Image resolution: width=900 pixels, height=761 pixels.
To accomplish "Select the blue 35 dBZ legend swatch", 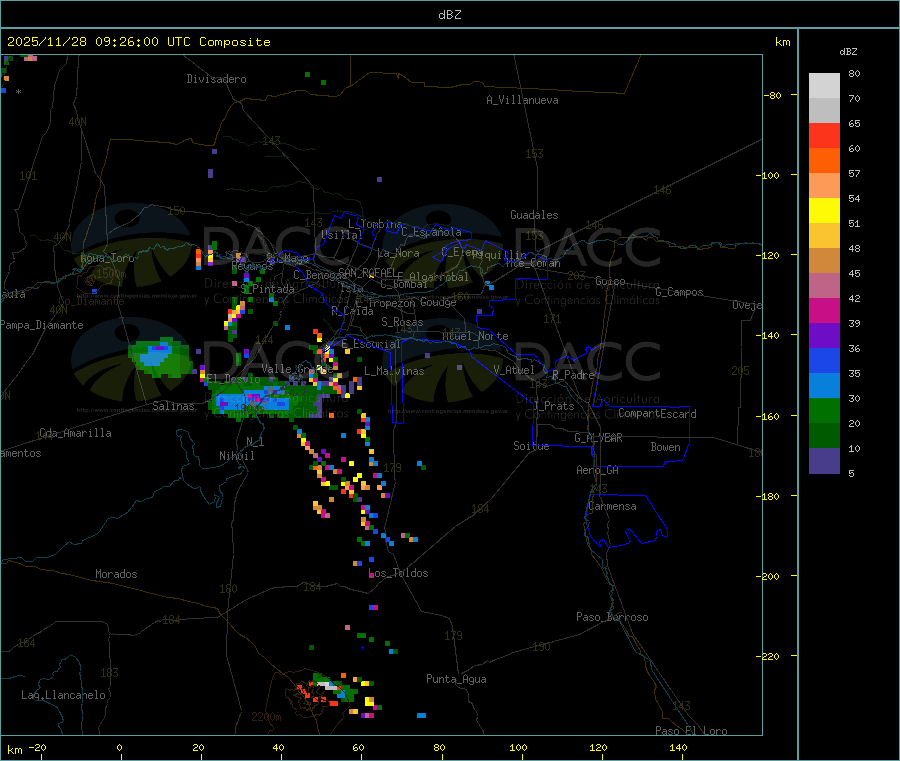I will (824, 360).
